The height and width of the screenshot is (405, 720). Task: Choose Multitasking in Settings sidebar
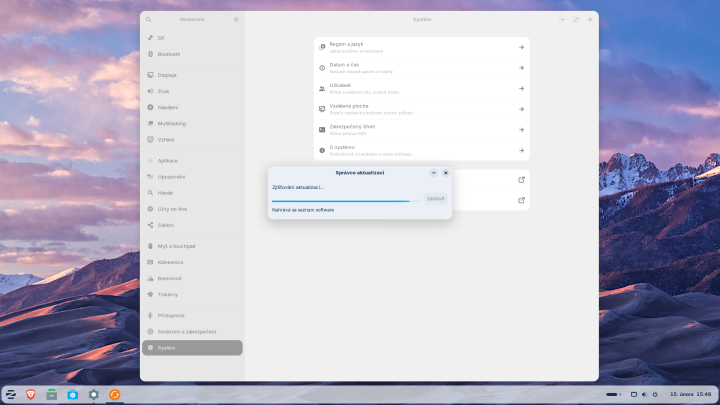point(192,124)
